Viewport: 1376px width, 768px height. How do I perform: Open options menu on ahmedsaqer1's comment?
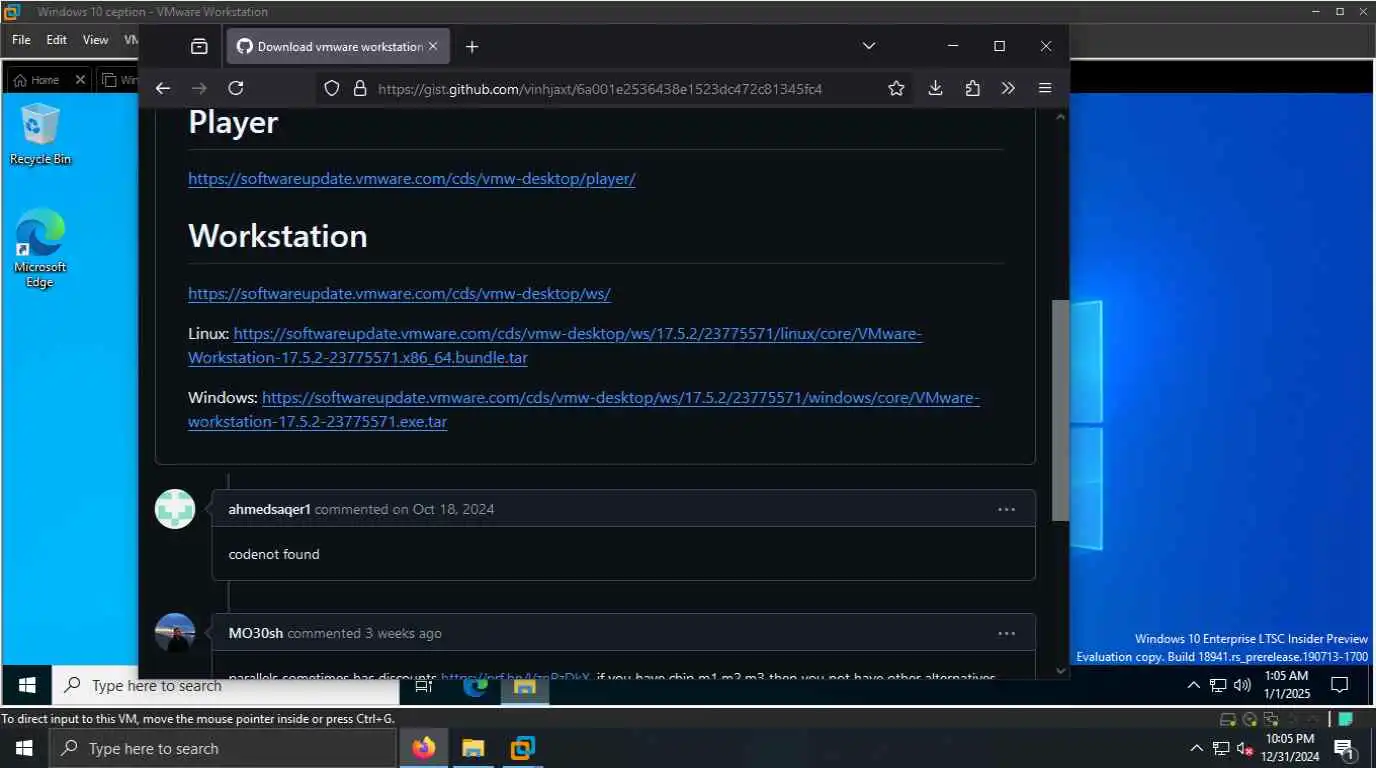tap(1006, 509)
